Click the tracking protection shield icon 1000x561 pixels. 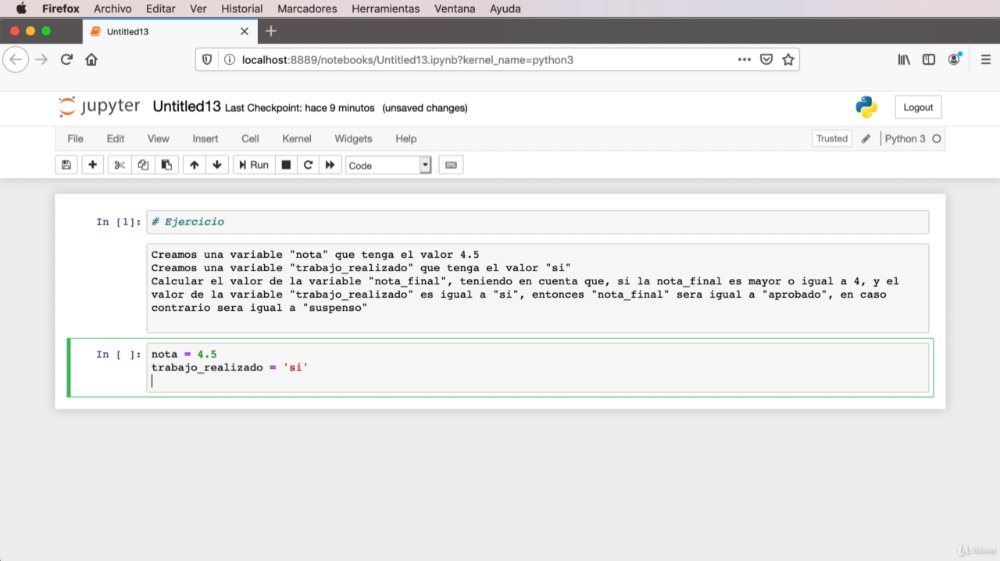point(207,60)
